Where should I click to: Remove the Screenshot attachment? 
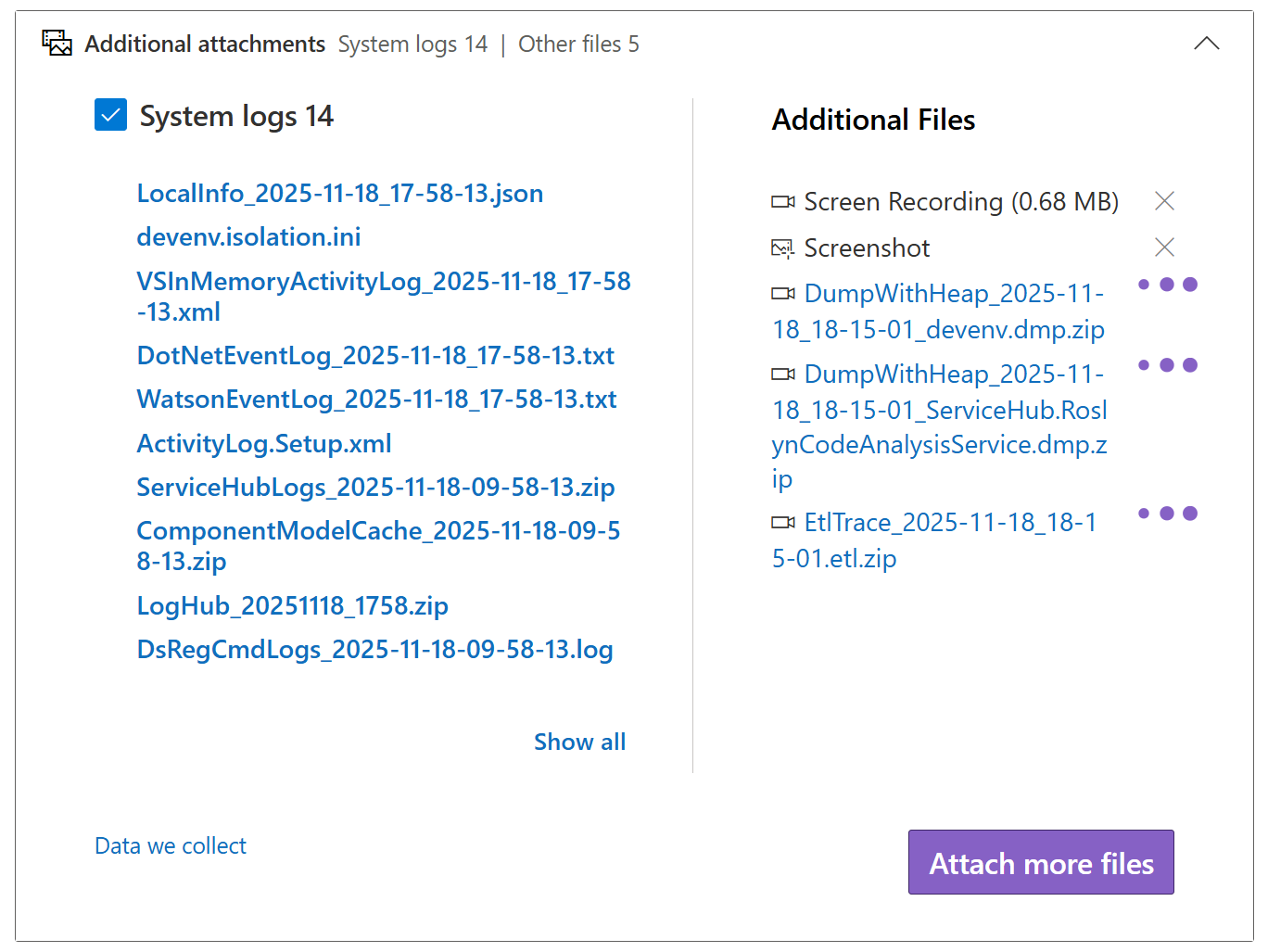click(x=1164, y=247)
